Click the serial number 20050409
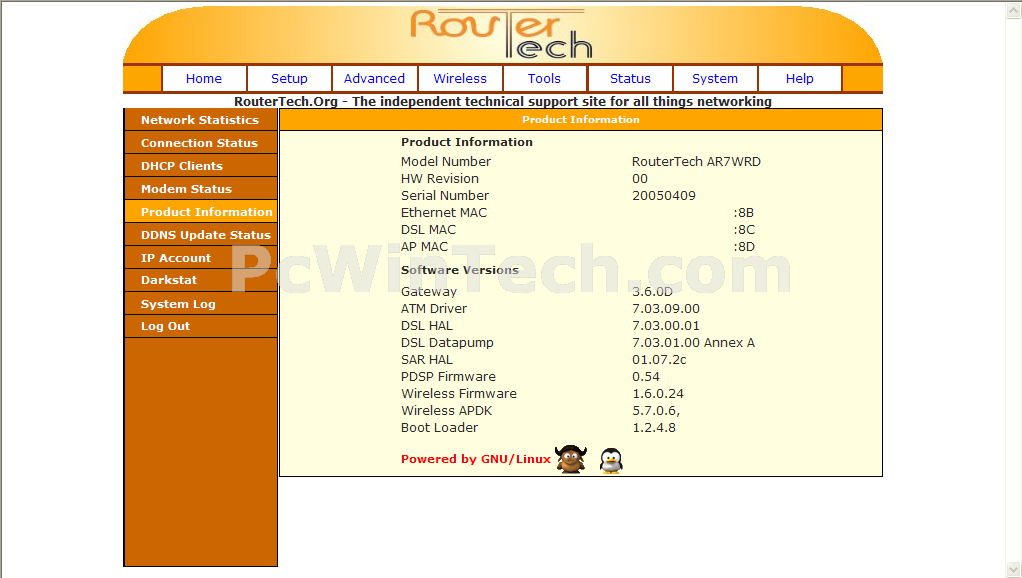 (x=664, y=195)
